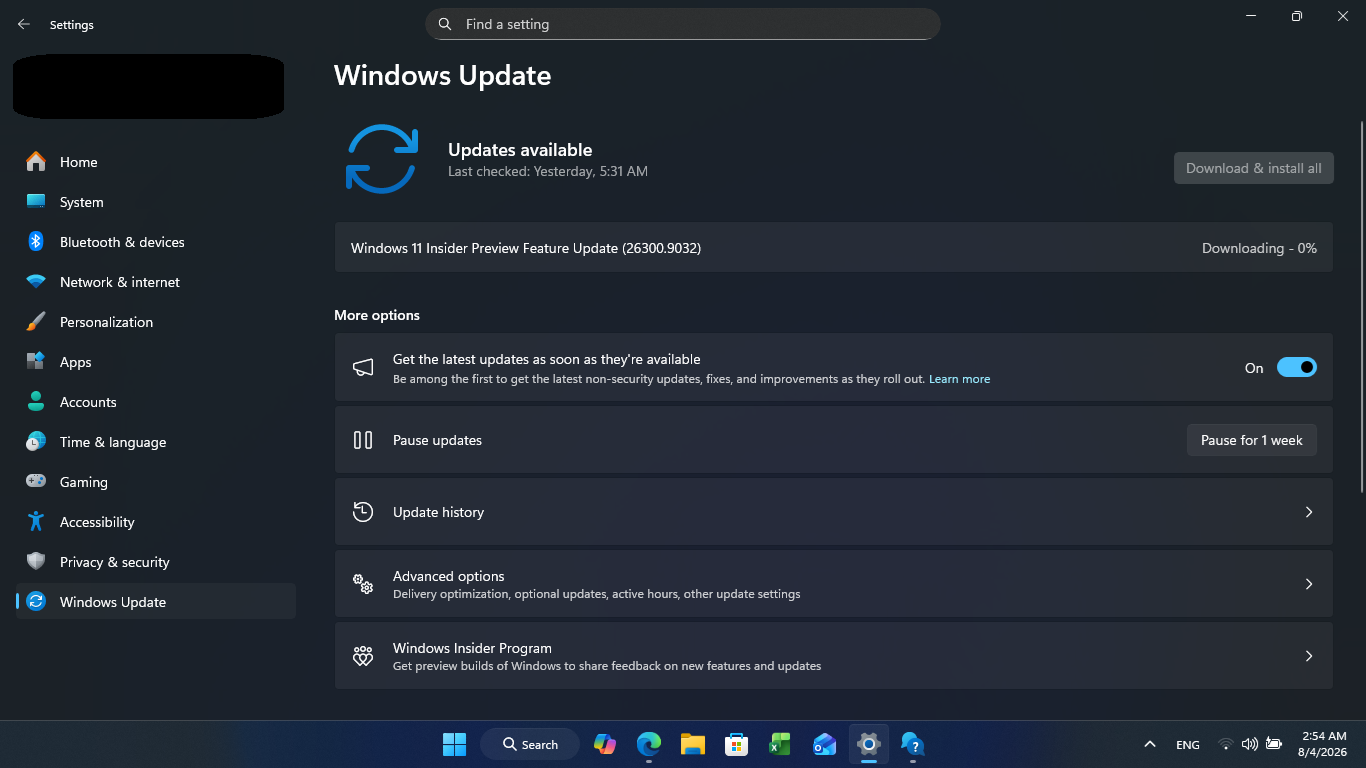Expand the Advanced options chevron
This screenshot has width=1366, height=768.
coord(1309,584)
